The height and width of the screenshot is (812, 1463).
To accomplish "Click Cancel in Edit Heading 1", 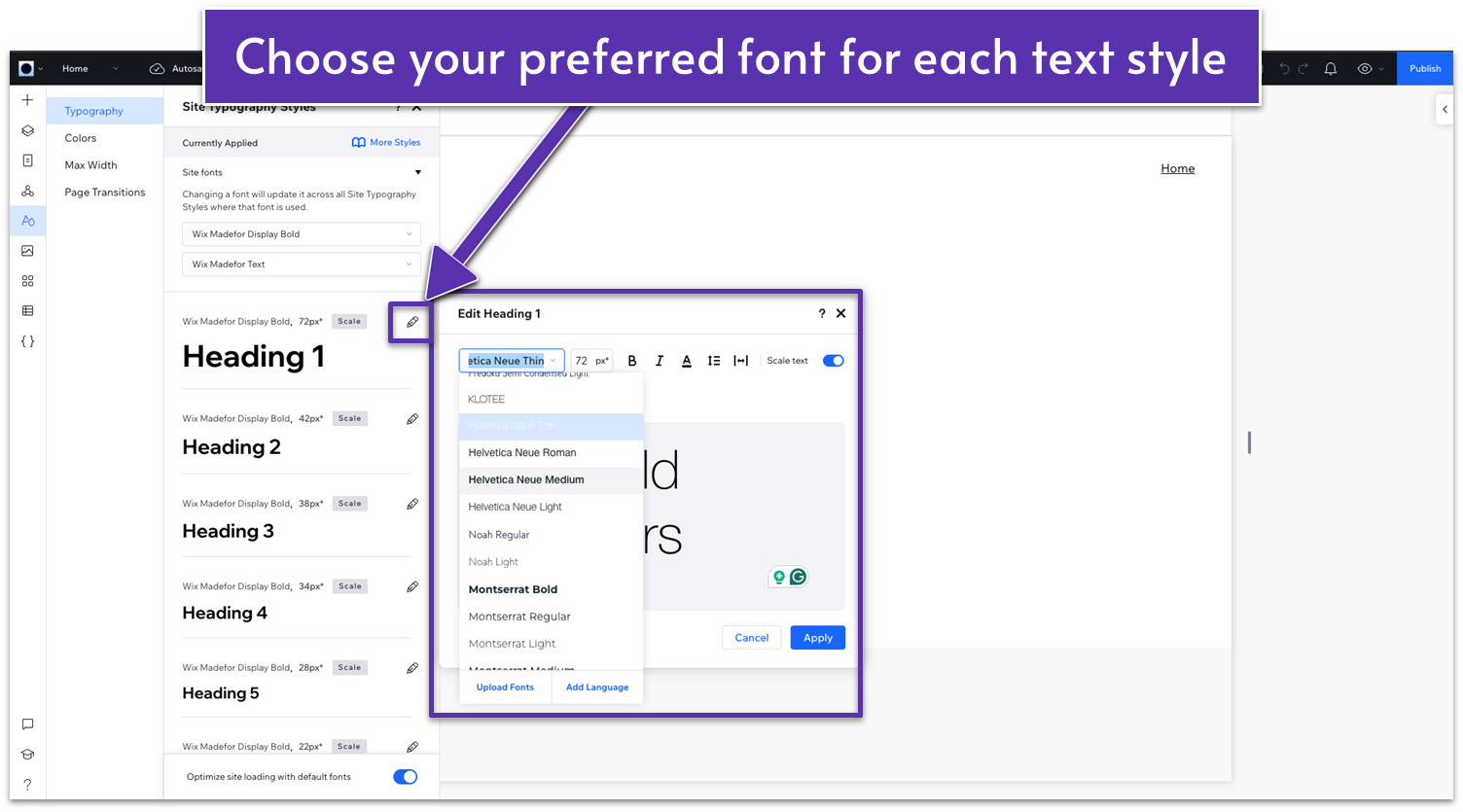I will click(x=752, y=638).
